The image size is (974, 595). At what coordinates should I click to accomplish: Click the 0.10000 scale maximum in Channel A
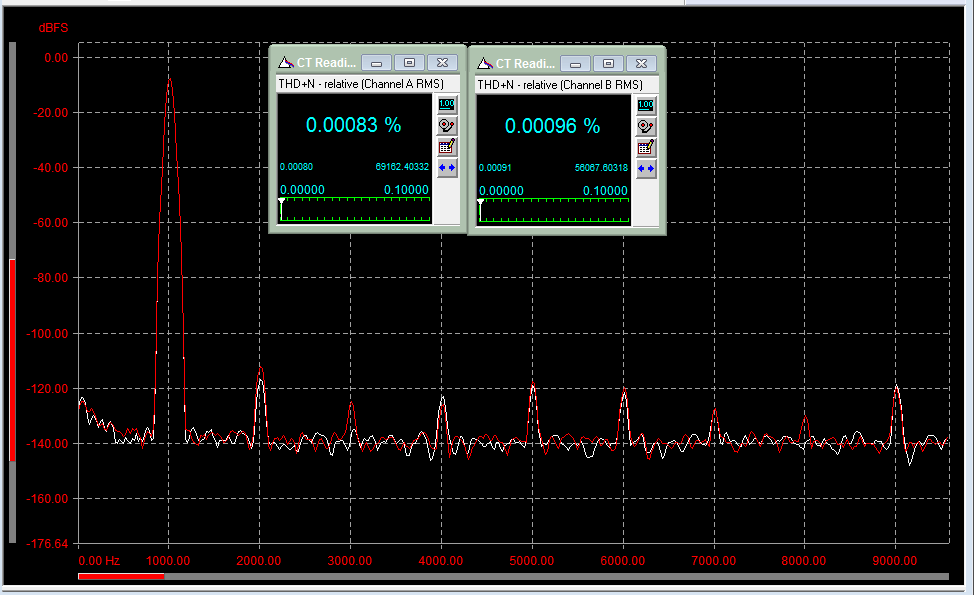(x=406, y=189)
